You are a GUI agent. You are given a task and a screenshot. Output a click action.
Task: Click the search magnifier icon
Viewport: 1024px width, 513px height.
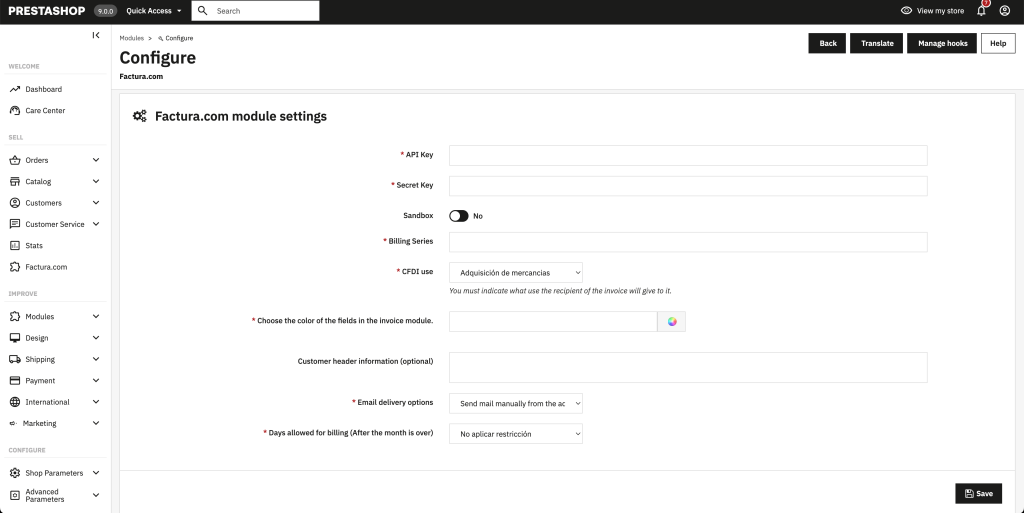(x=202, y=10)
